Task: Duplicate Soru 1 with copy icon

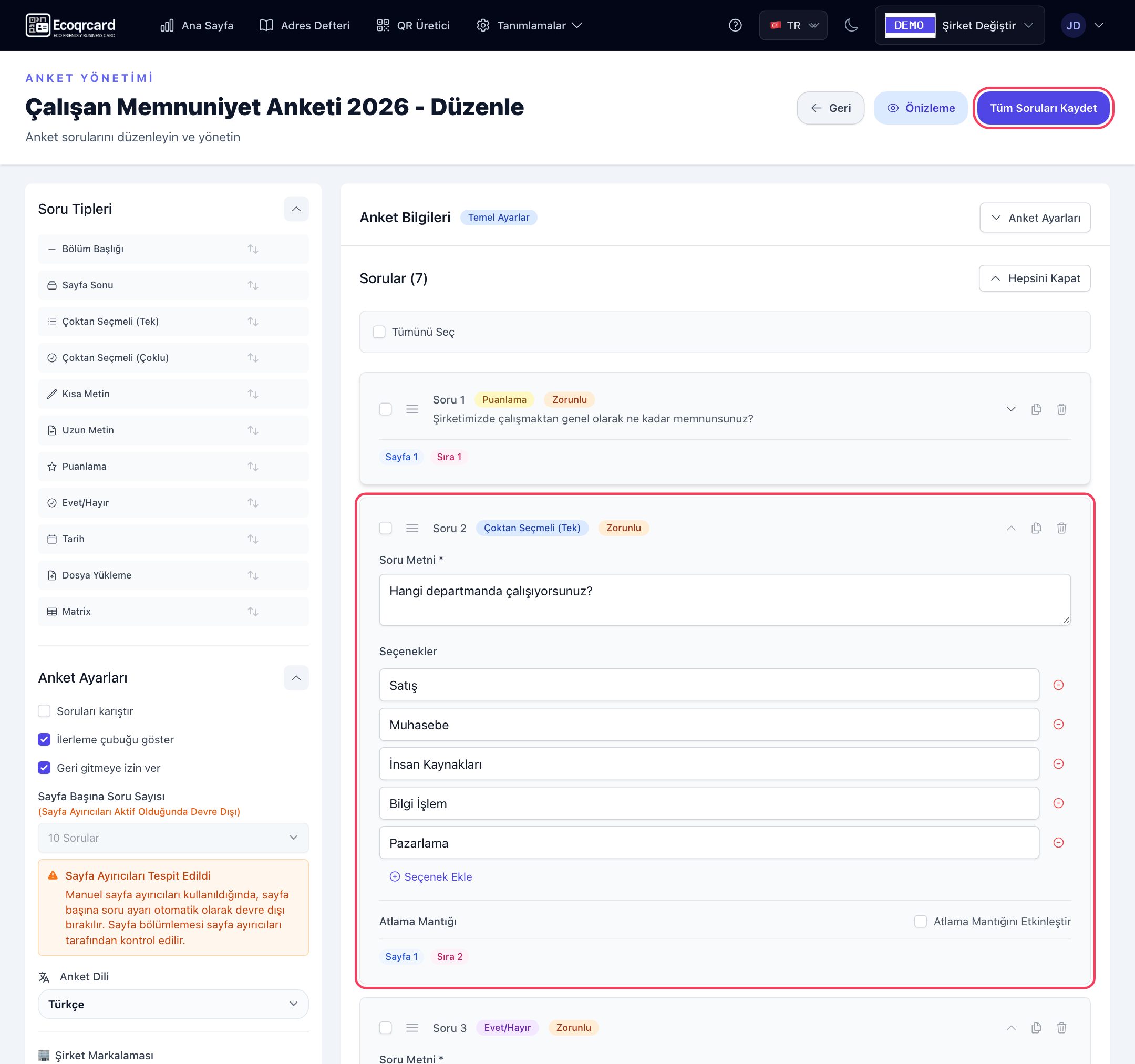Action: point(1036,409)
